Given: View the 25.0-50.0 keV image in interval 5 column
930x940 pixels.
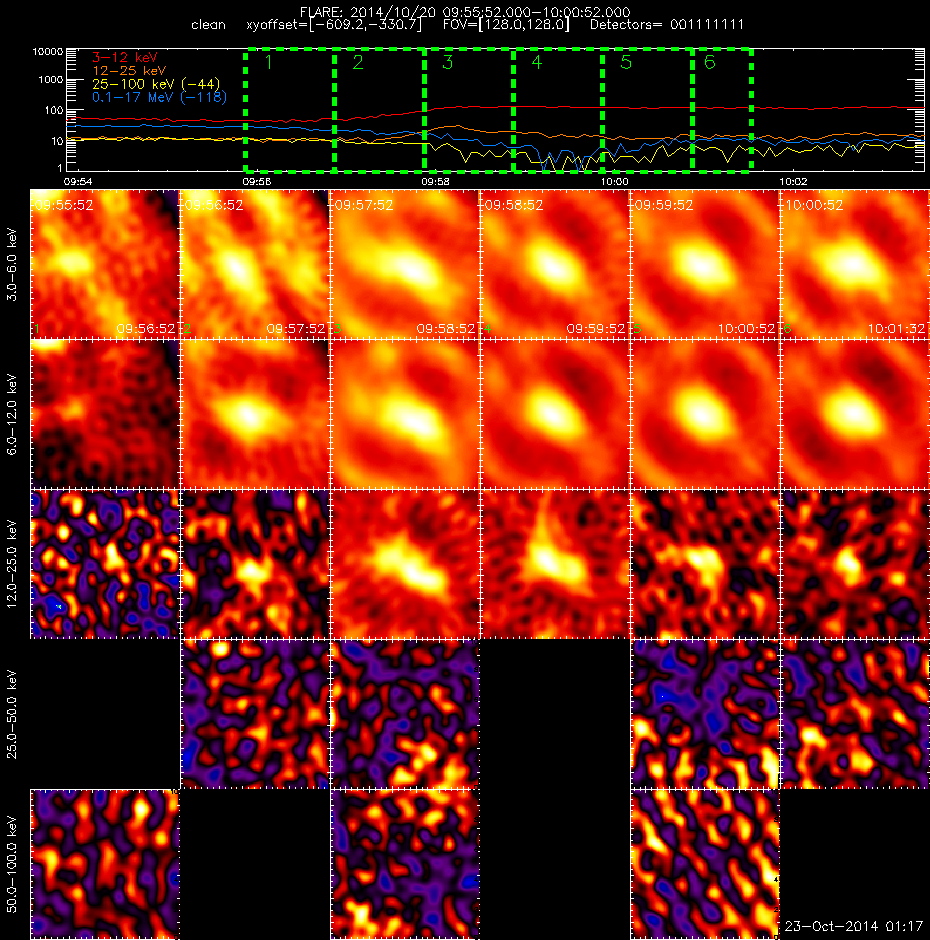Looking at the screenshot, I should coord(705,714).
